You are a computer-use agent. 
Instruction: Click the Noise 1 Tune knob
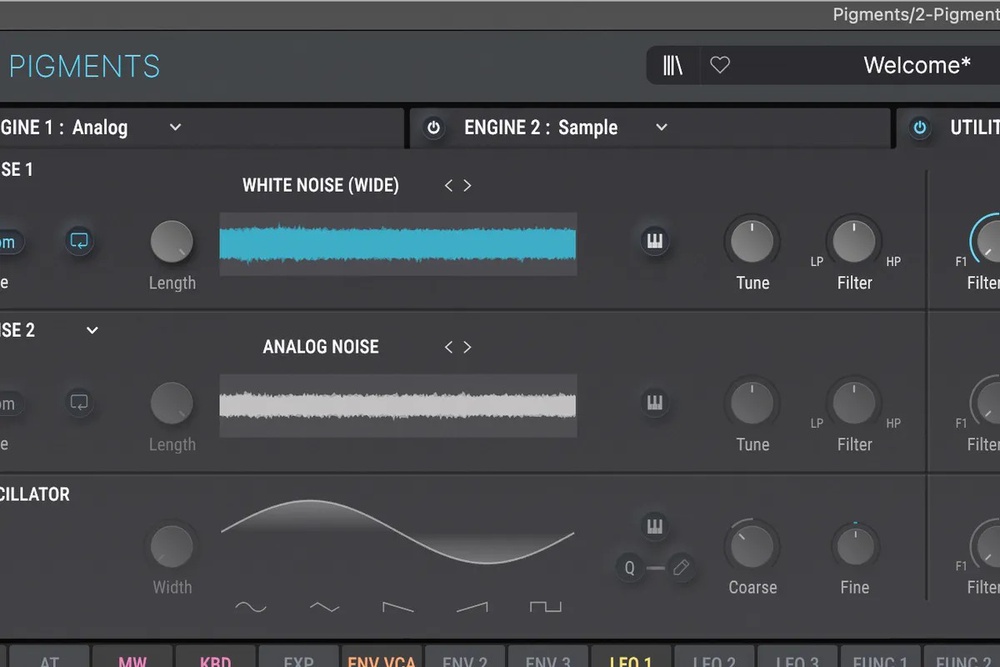[752, 241]
